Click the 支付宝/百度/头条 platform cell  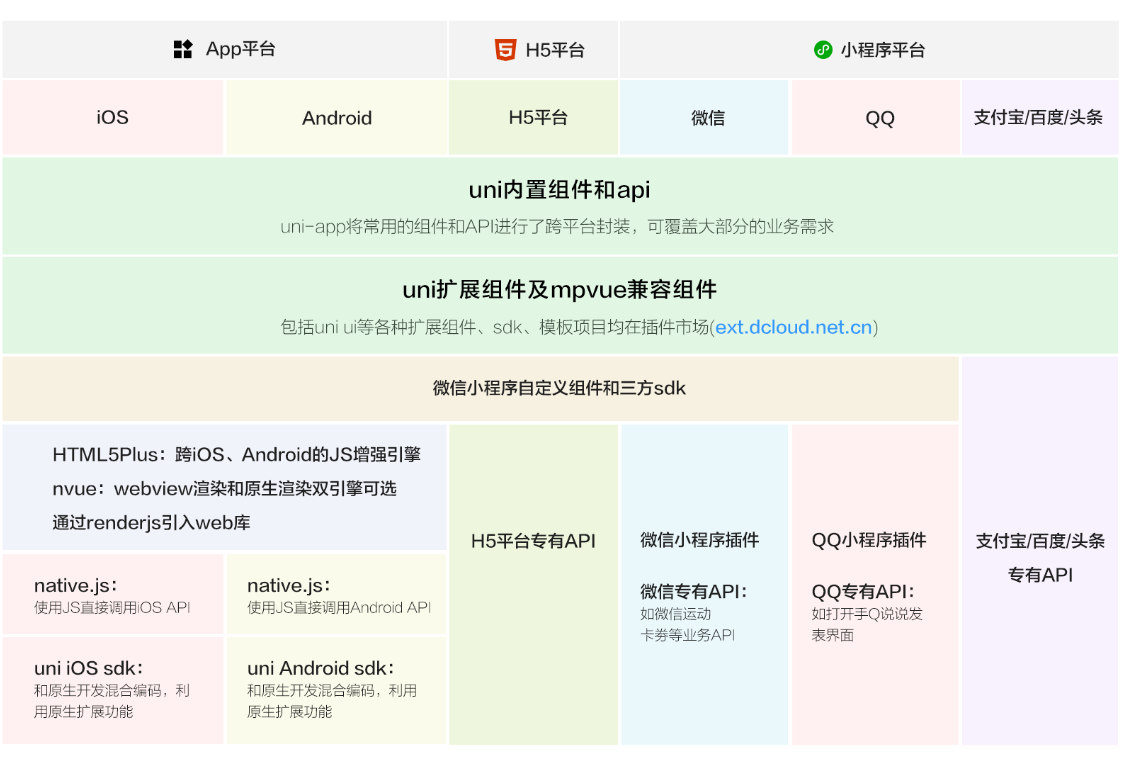pos(1040,118)
